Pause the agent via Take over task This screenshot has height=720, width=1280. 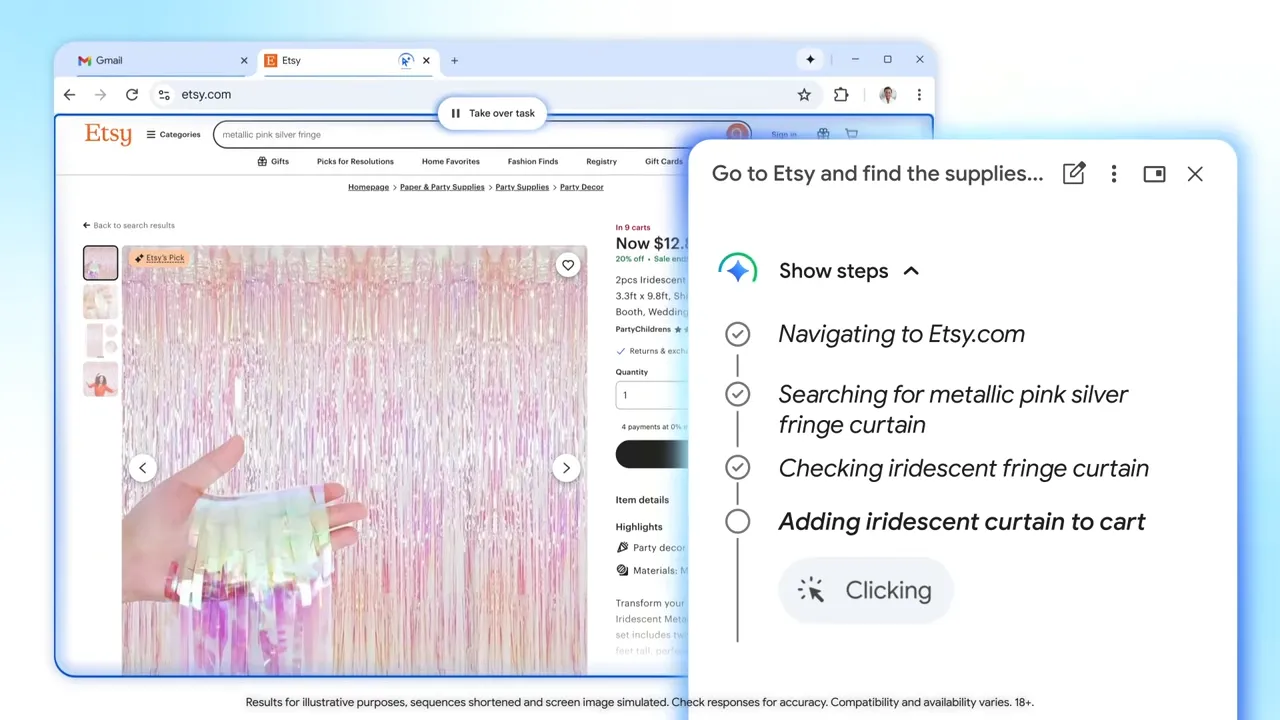click(x=492, y=113)
